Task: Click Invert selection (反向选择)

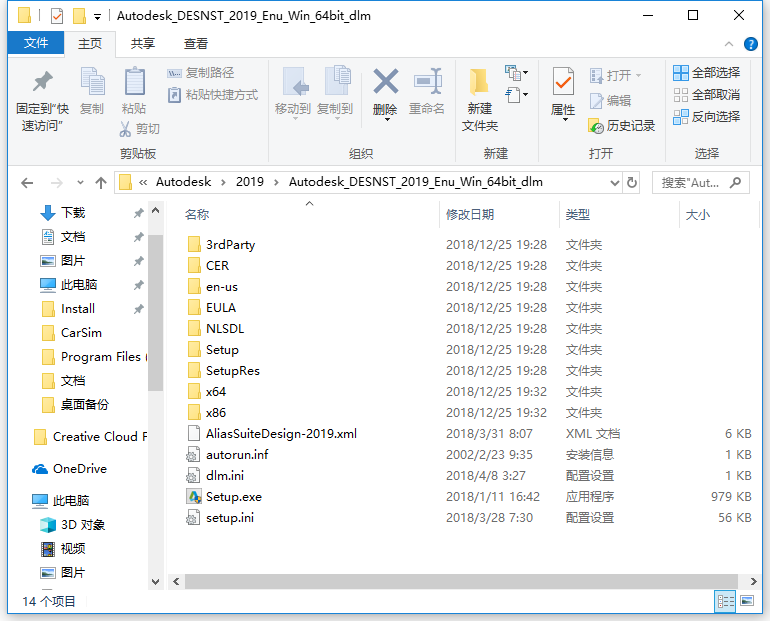Action: (x=706, y=116)
